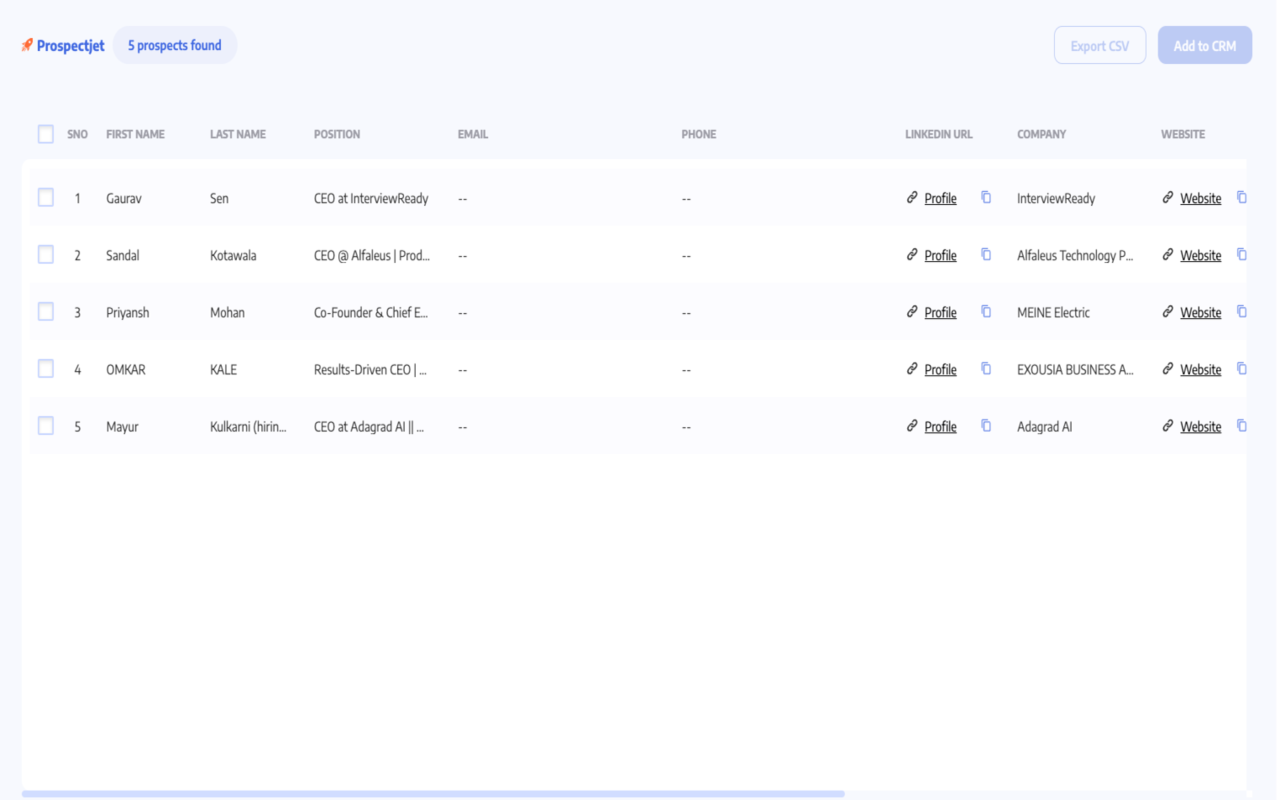
Task: Copy LinkedIn URL for Sandal Kotawala
Action: [x=986, y=255]
